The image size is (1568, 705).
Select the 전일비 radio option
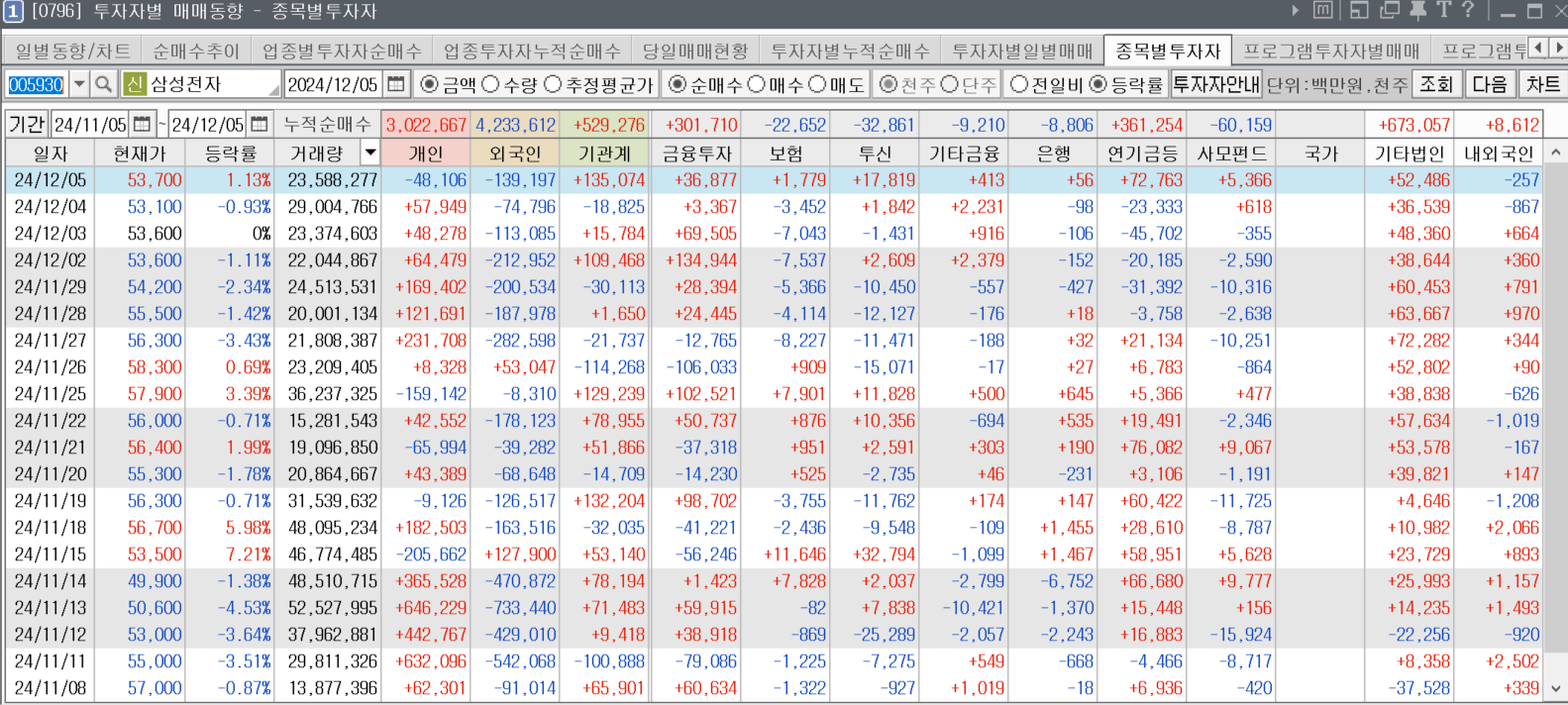1018,85
